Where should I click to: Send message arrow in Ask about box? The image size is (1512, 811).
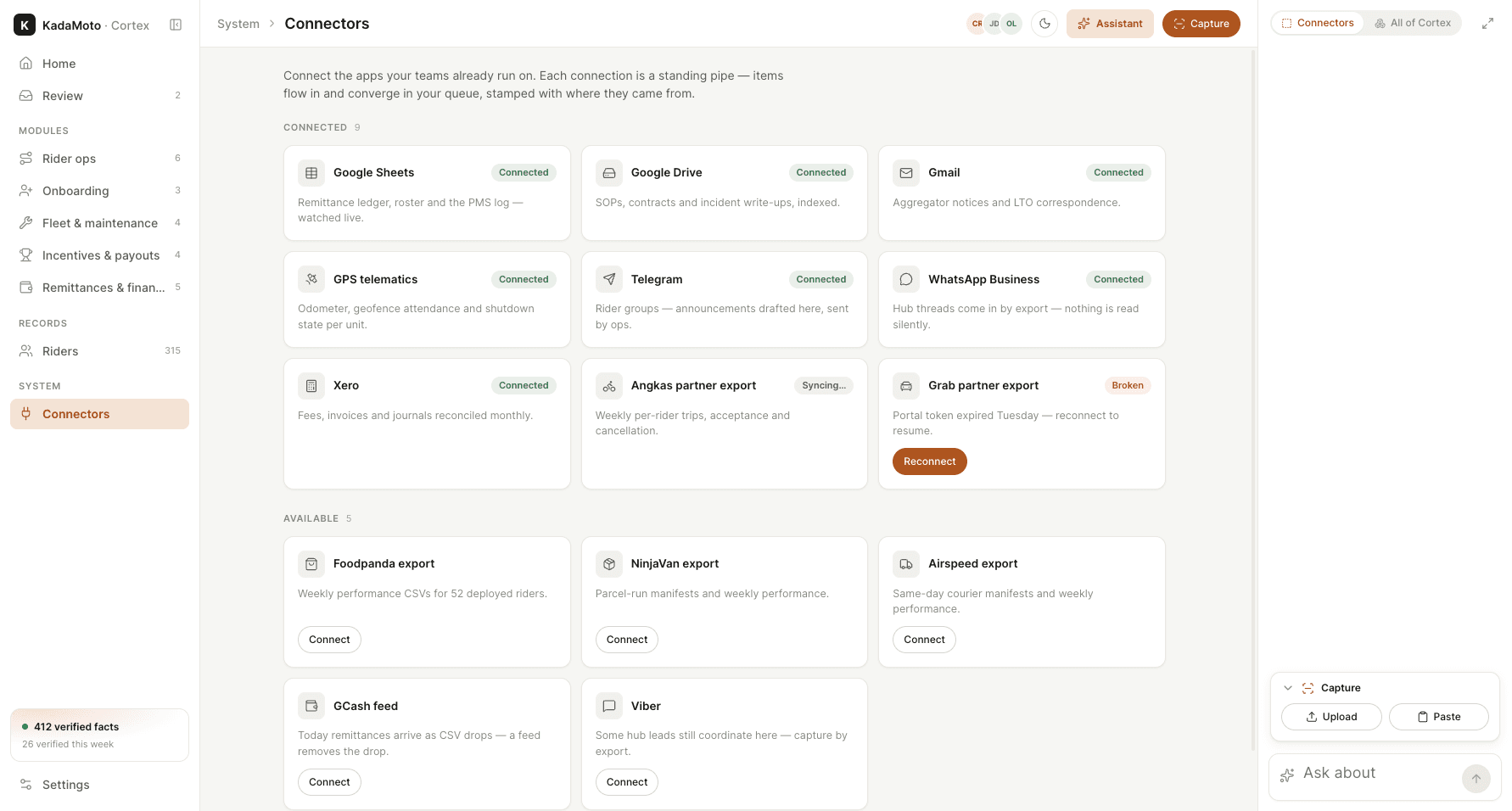click(1476, 779)
